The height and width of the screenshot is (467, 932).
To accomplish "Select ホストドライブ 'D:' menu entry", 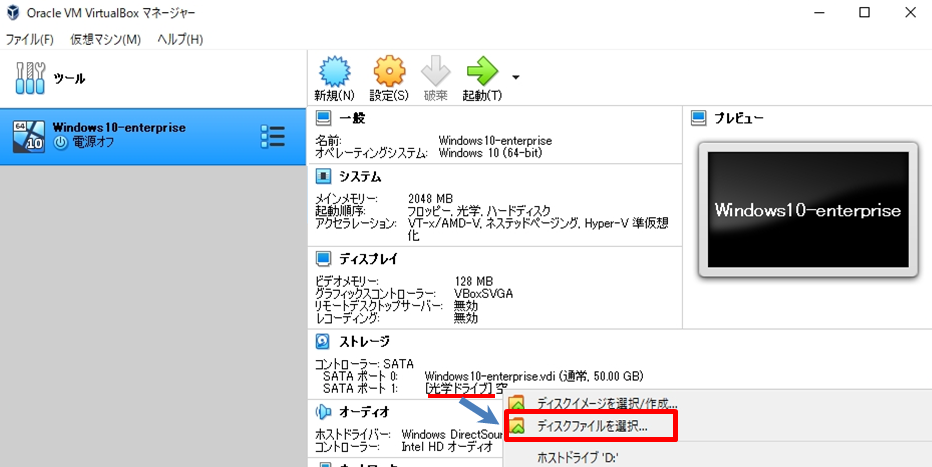I will click(x=579, y=457).
